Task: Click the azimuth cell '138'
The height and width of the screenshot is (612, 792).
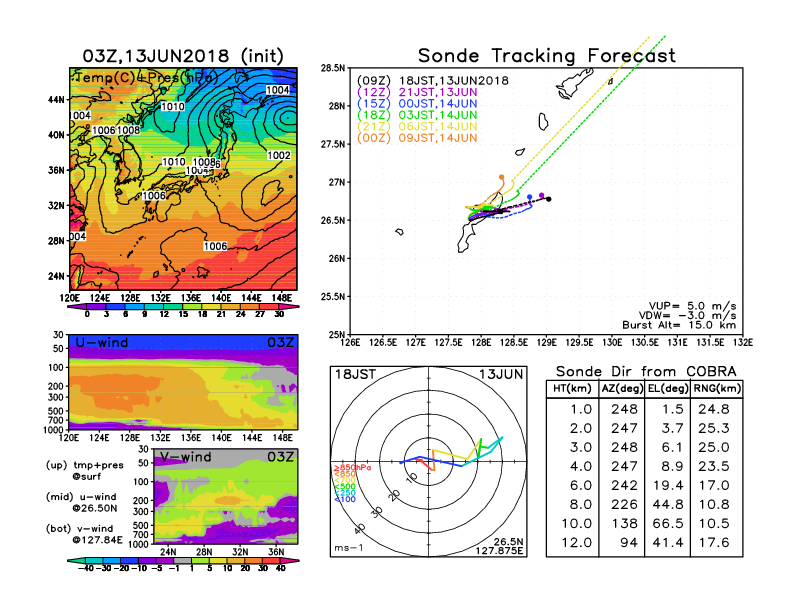Action: pyautogui.click(x=624, y=524)
